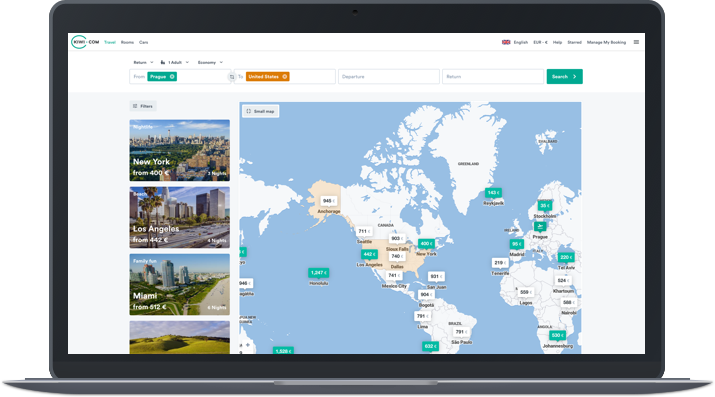This screenshot has width=715, height=397.
Task: Swap origin and destination fields
Action: [x=232, y=77]
